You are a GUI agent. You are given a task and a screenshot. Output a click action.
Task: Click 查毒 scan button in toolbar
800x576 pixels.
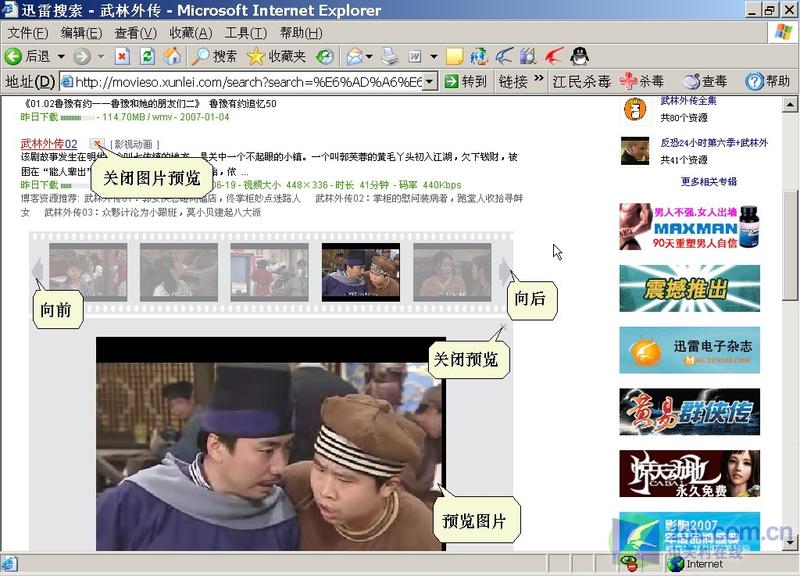coord(705,81)
